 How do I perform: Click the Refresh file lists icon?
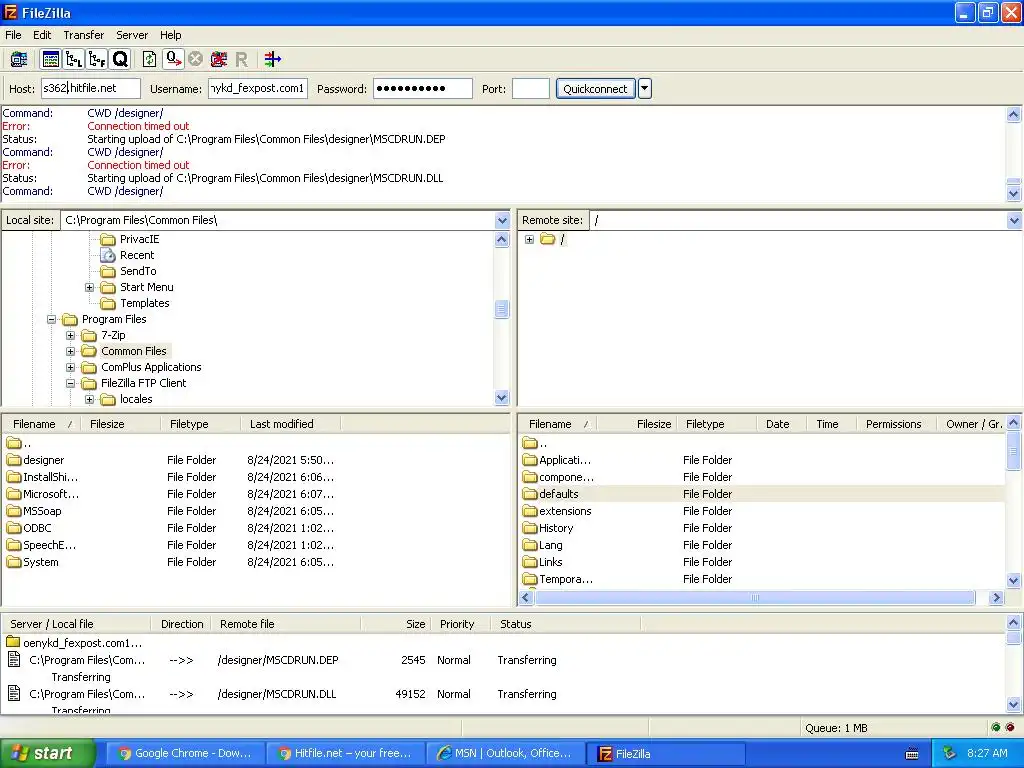[x=149, y=59]
